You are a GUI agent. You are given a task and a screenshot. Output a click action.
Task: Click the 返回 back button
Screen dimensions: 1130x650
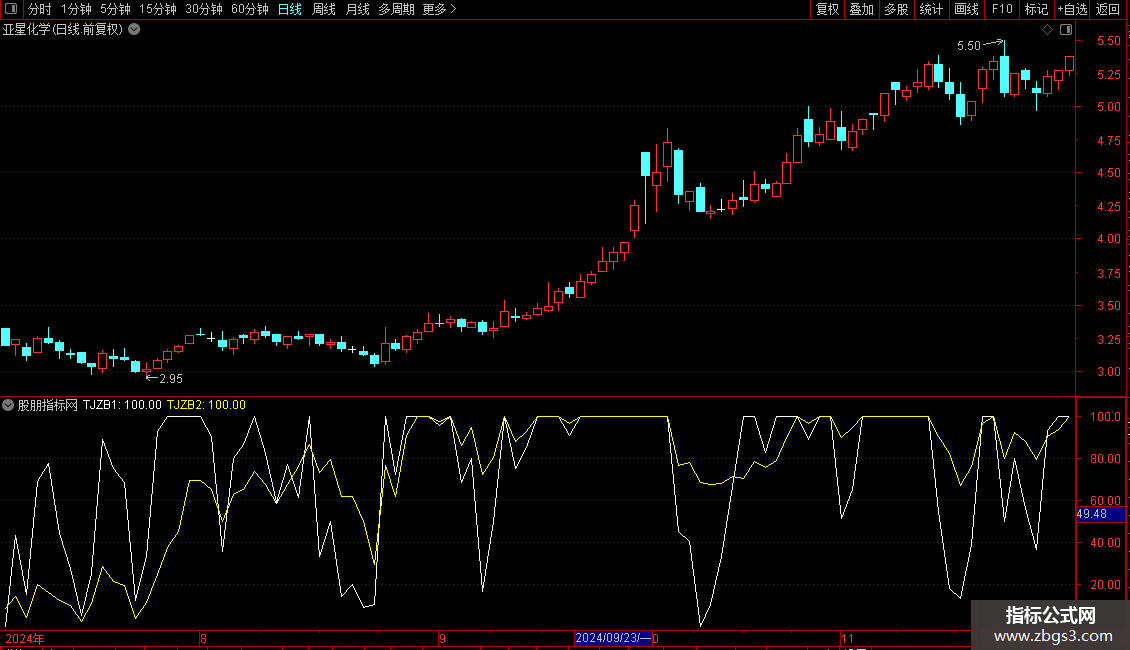point(1108,9)
